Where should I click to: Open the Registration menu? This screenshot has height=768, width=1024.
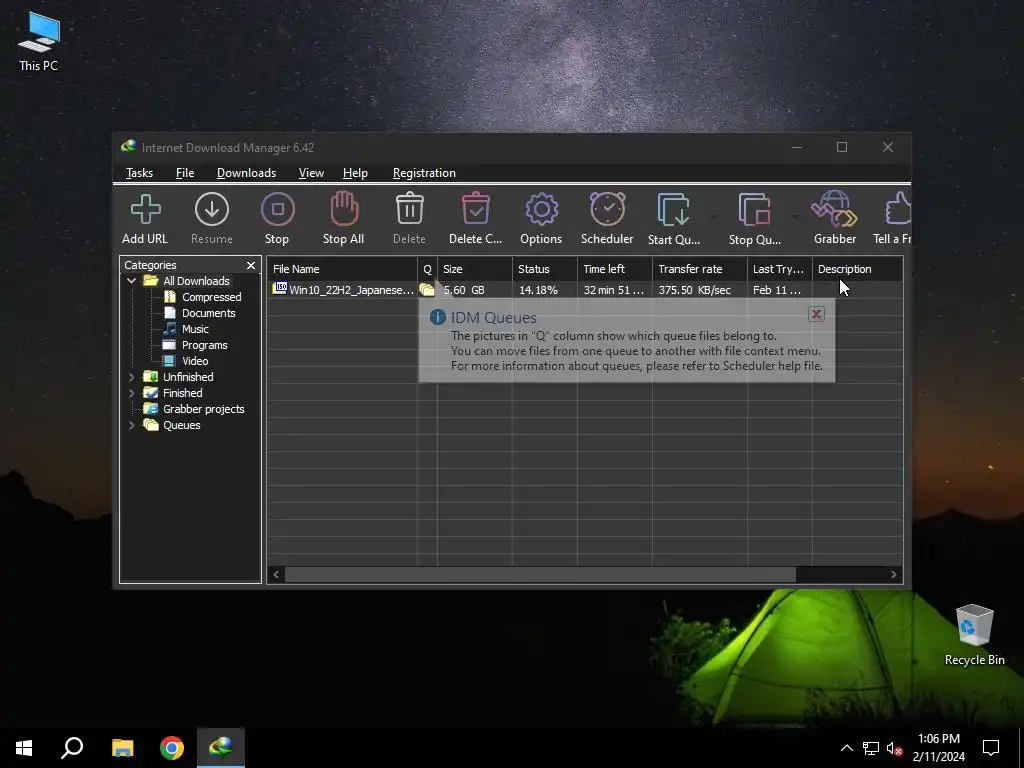(424, 173)
